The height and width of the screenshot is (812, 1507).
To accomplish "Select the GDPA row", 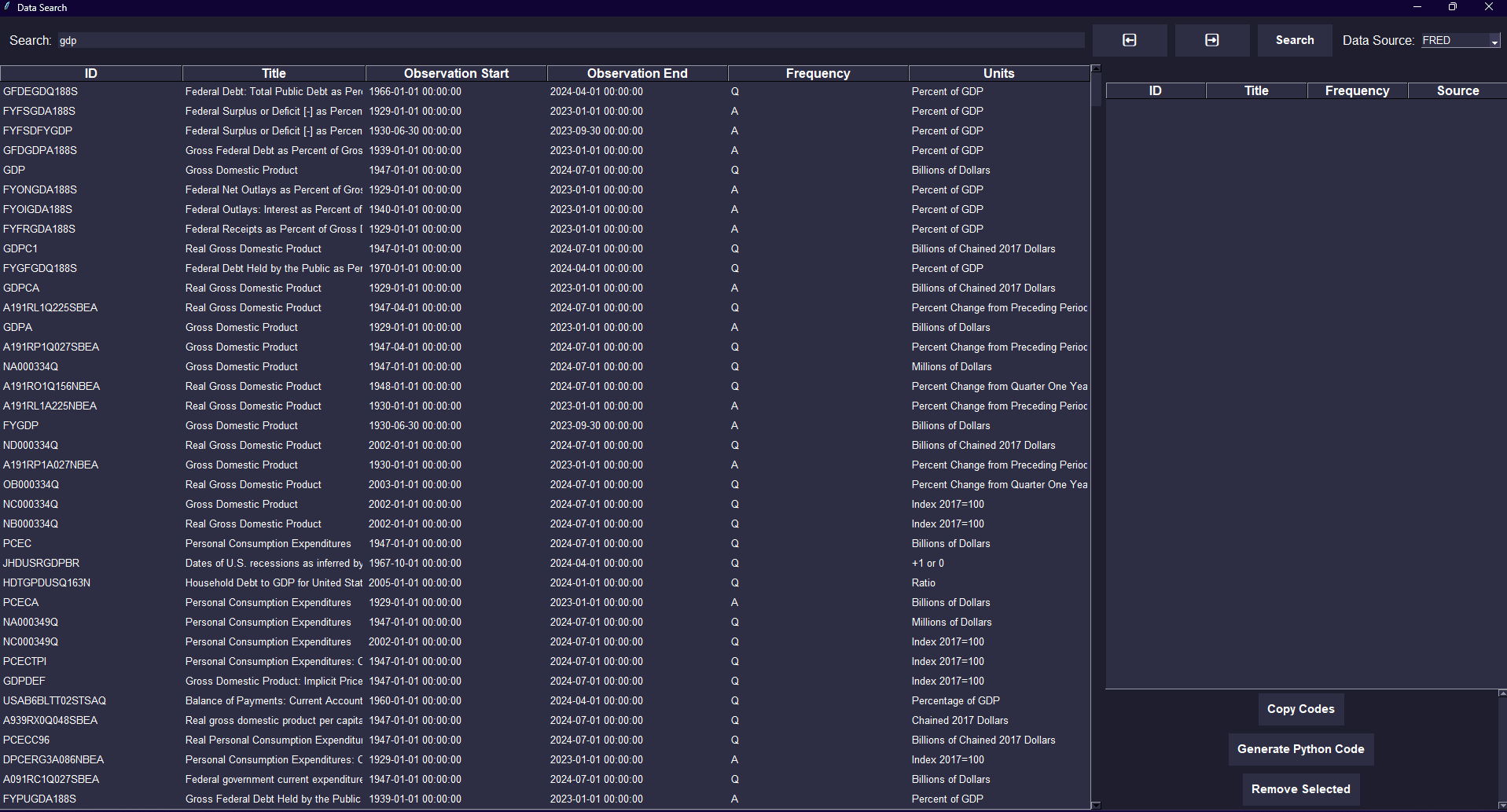I will [x=545, y=328].
